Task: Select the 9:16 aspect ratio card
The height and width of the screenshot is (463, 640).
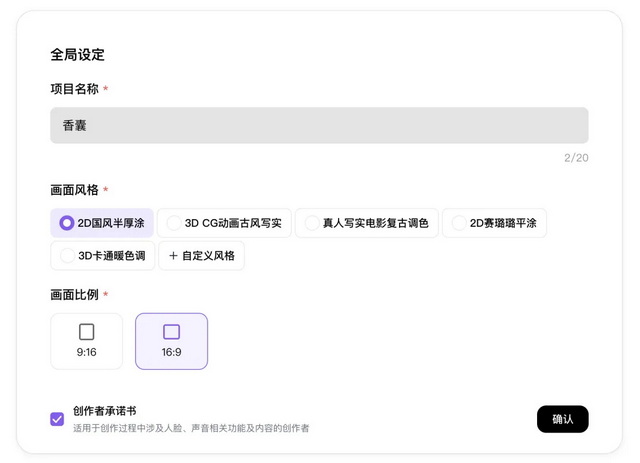Action: (86, 341)
